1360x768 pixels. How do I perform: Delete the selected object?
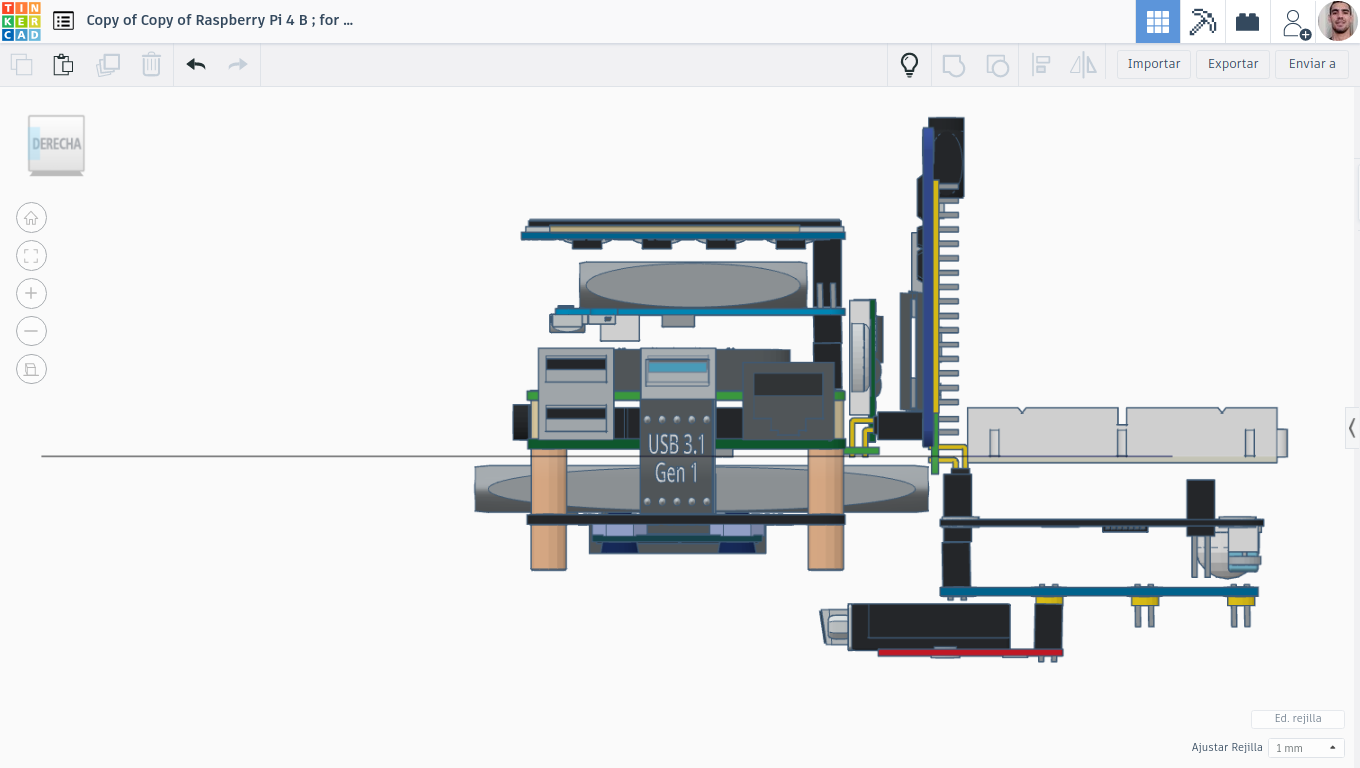click(151, 65)
